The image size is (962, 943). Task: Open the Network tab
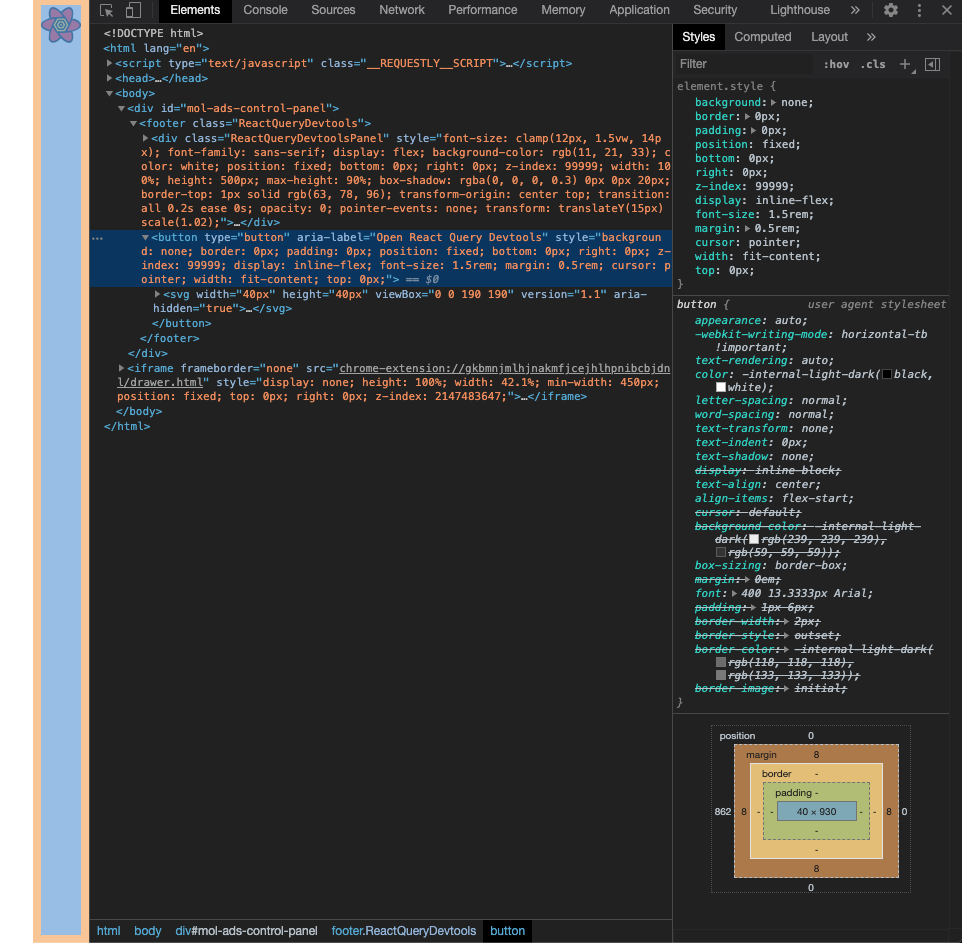click(x=402, y=10)
